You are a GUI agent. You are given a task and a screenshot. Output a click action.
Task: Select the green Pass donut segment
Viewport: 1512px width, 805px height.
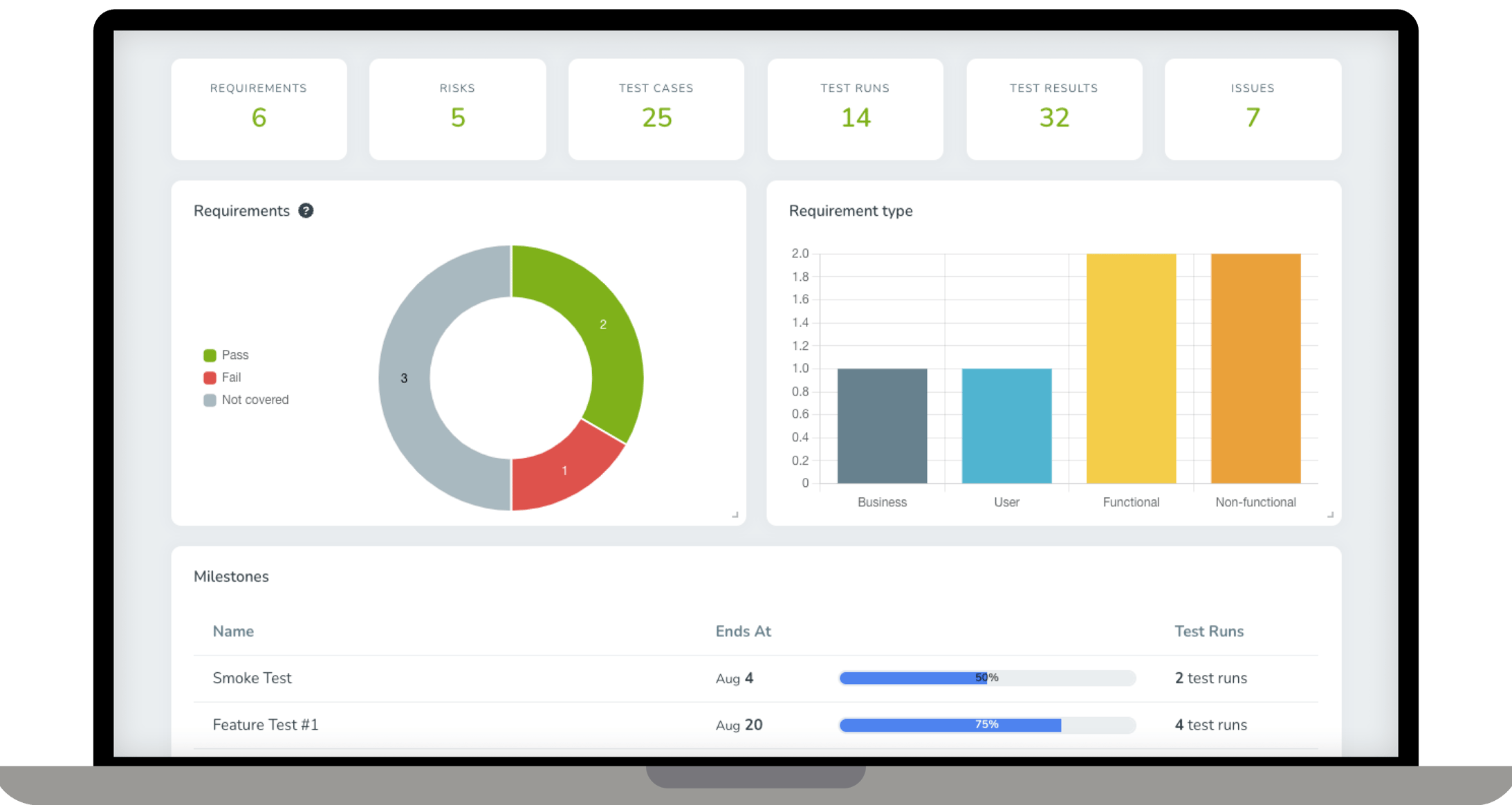(x=602, y=324)
